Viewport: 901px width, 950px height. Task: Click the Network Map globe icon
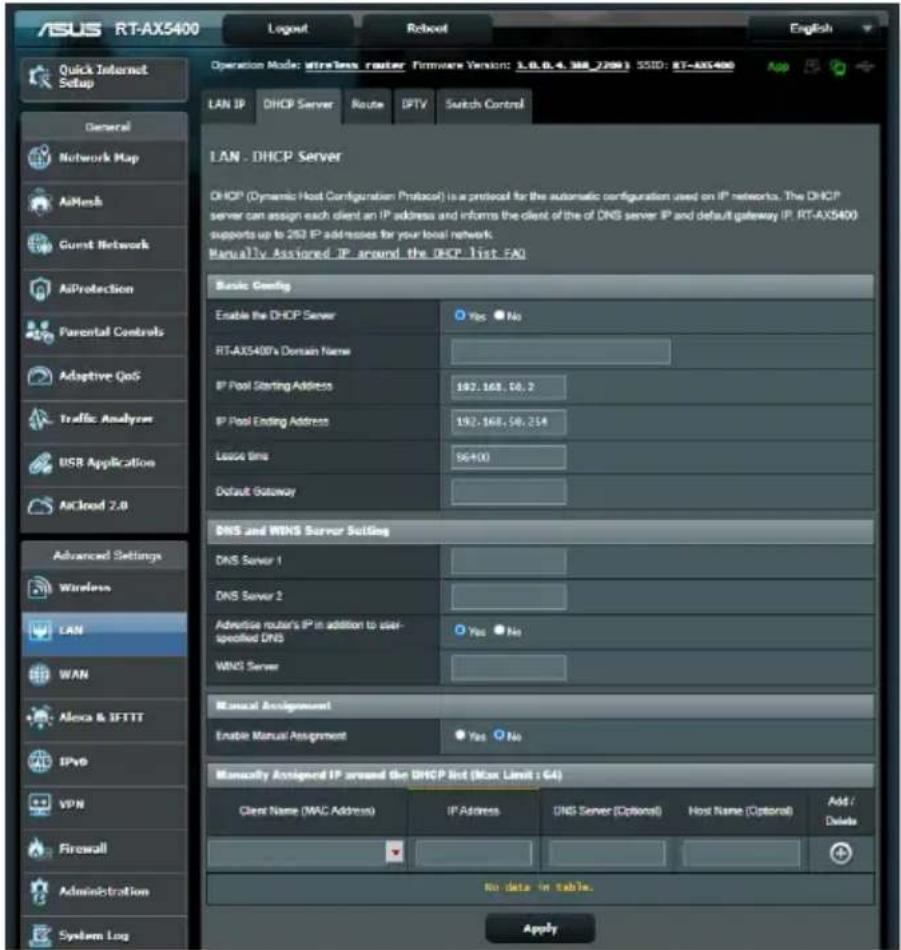(39, 158)
